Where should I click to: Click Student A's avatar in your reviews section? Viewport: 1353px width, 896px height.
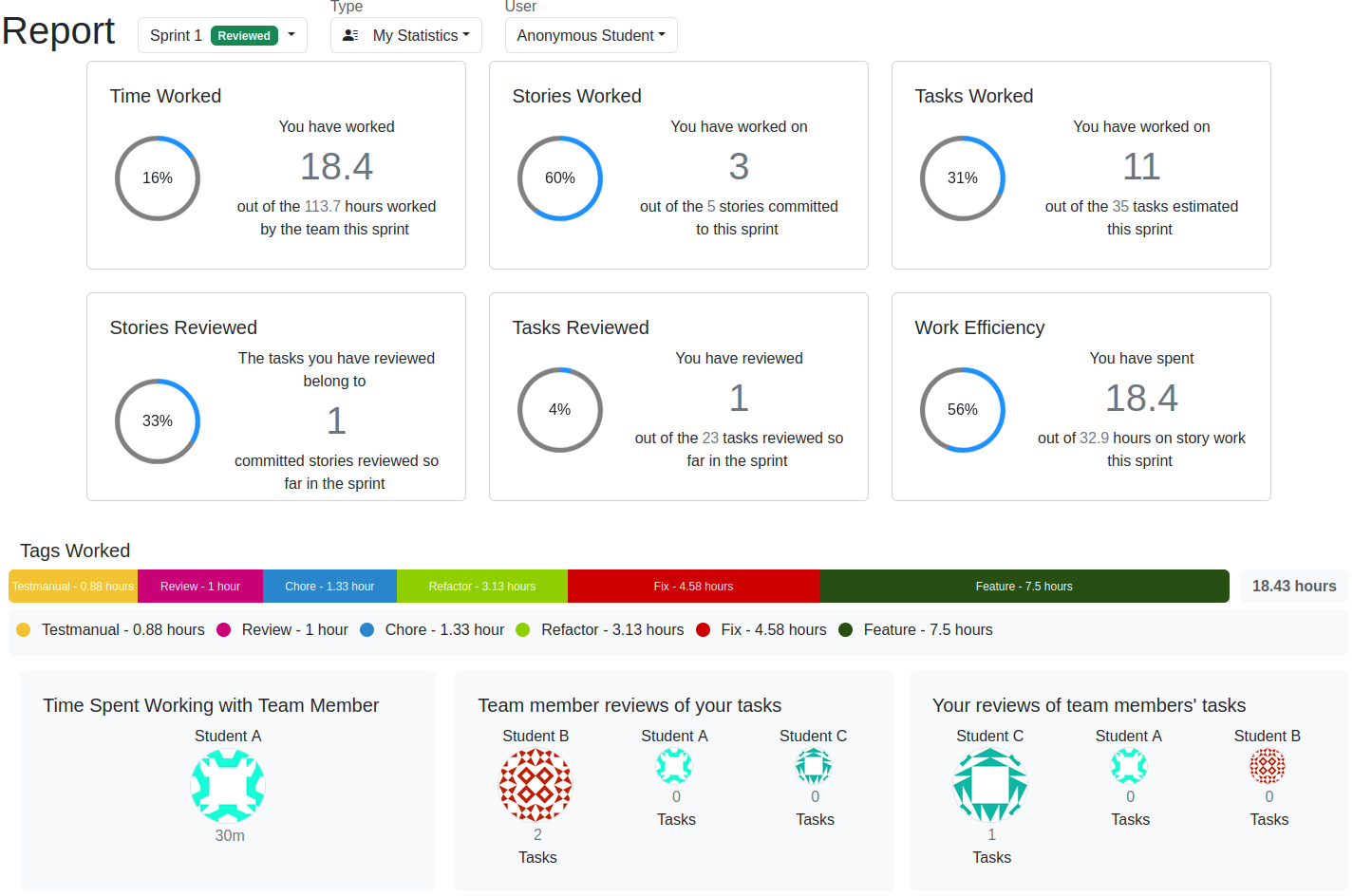click(1128, 766)
